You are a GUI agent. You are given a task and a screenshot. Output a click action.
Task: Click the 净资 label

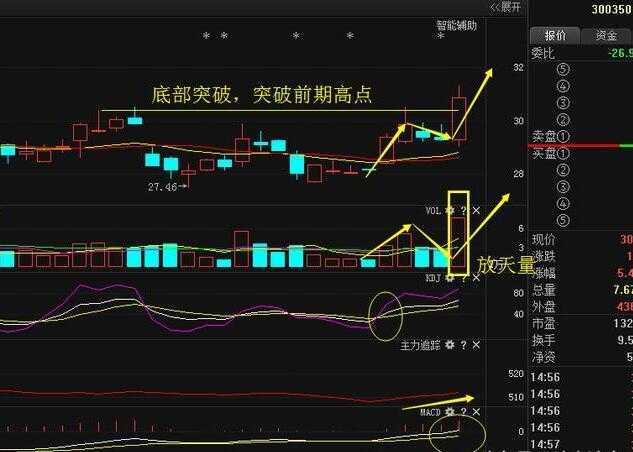[x=543, y=357]
